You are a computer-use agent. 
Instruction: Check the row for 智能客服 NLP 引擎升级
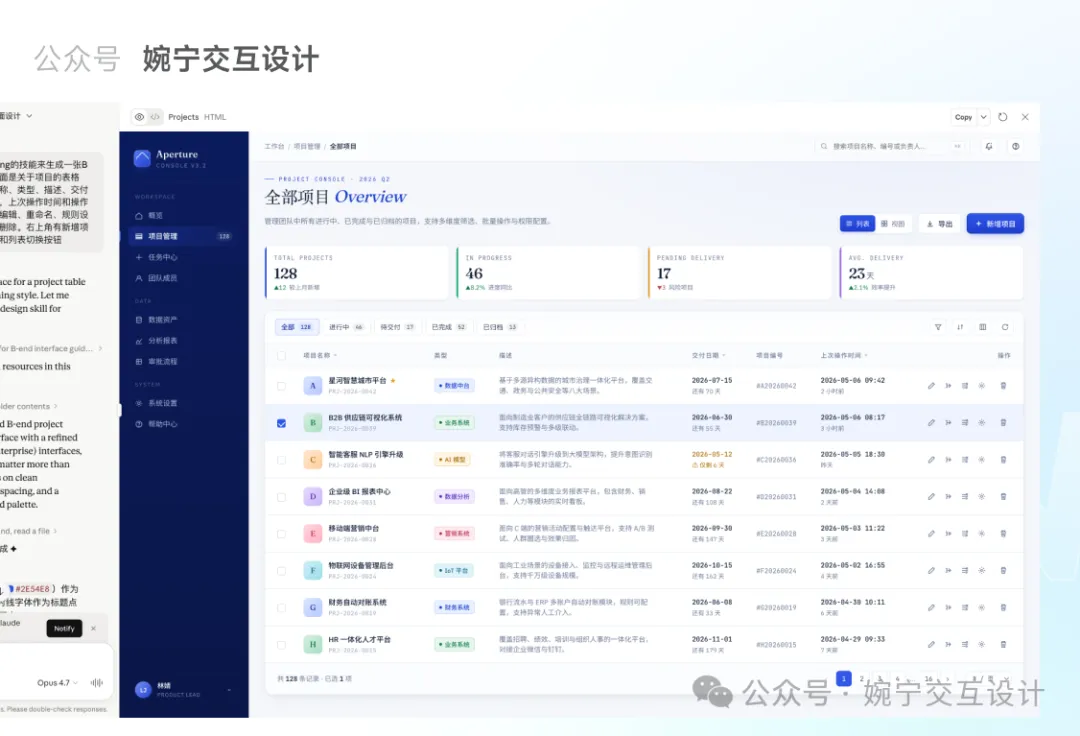tap(281, 460)
